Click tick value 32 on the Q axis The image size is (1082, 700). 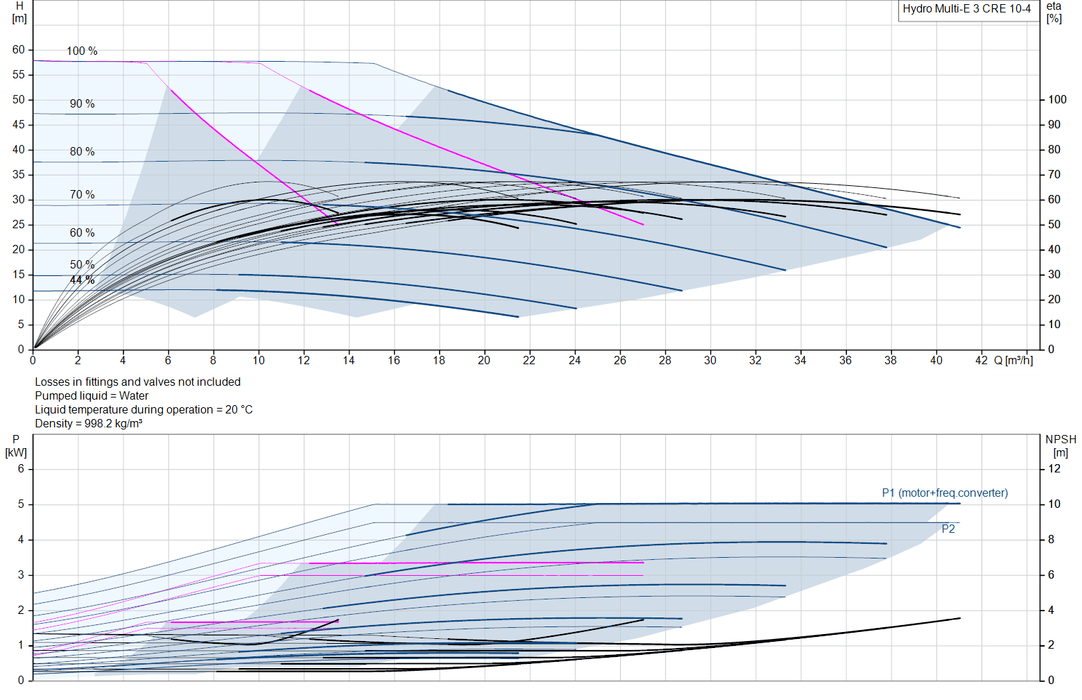(x=755, y=360)
